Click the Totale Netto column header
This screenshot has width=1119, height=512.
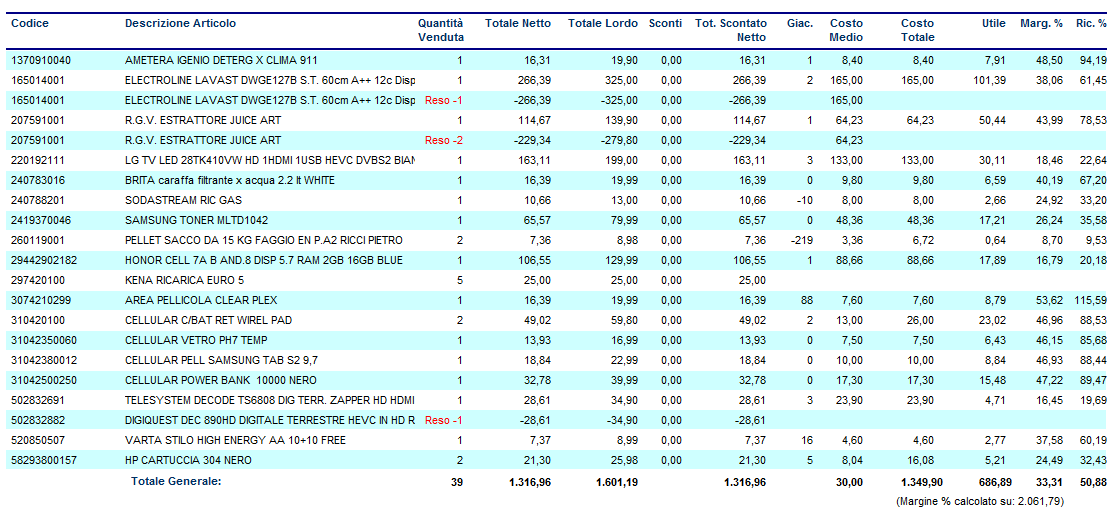tap(518, 24)
